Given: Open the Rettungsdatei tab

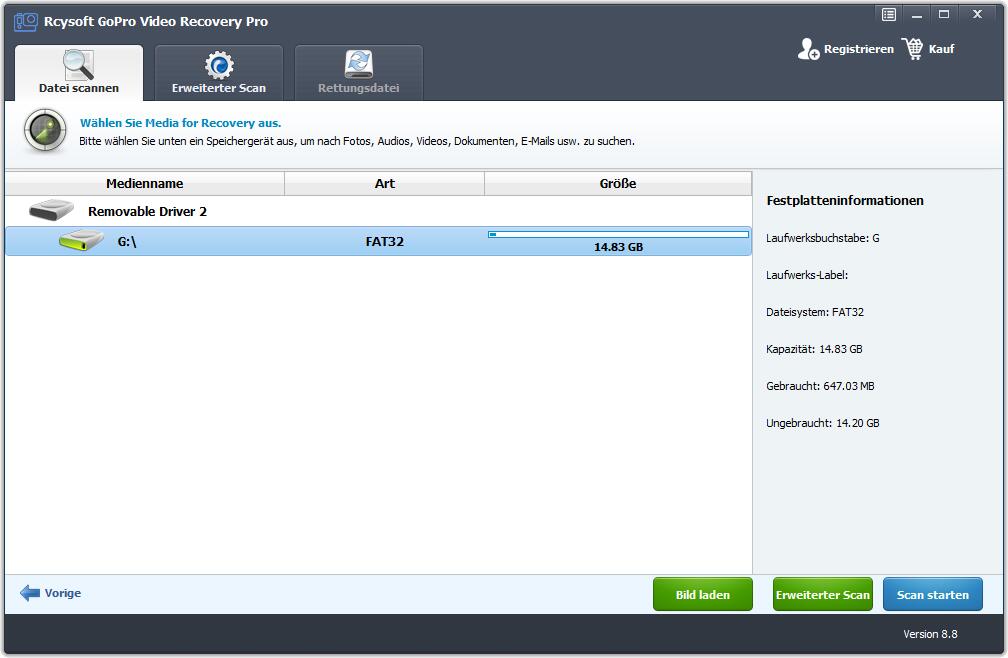Looking at the screenshot, I should point(359,73).
